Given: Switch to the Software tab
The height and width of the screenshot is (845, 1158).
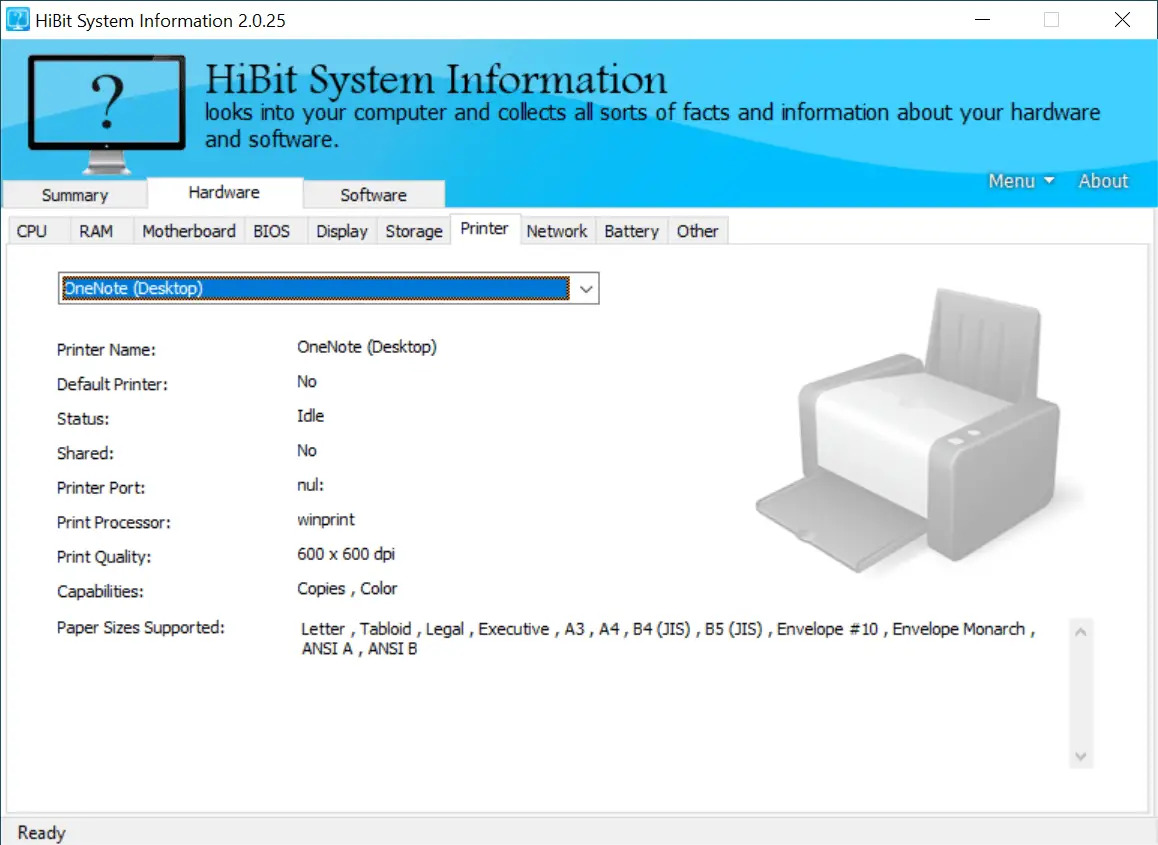Looking at the screenshot, I should pos(374,195).
